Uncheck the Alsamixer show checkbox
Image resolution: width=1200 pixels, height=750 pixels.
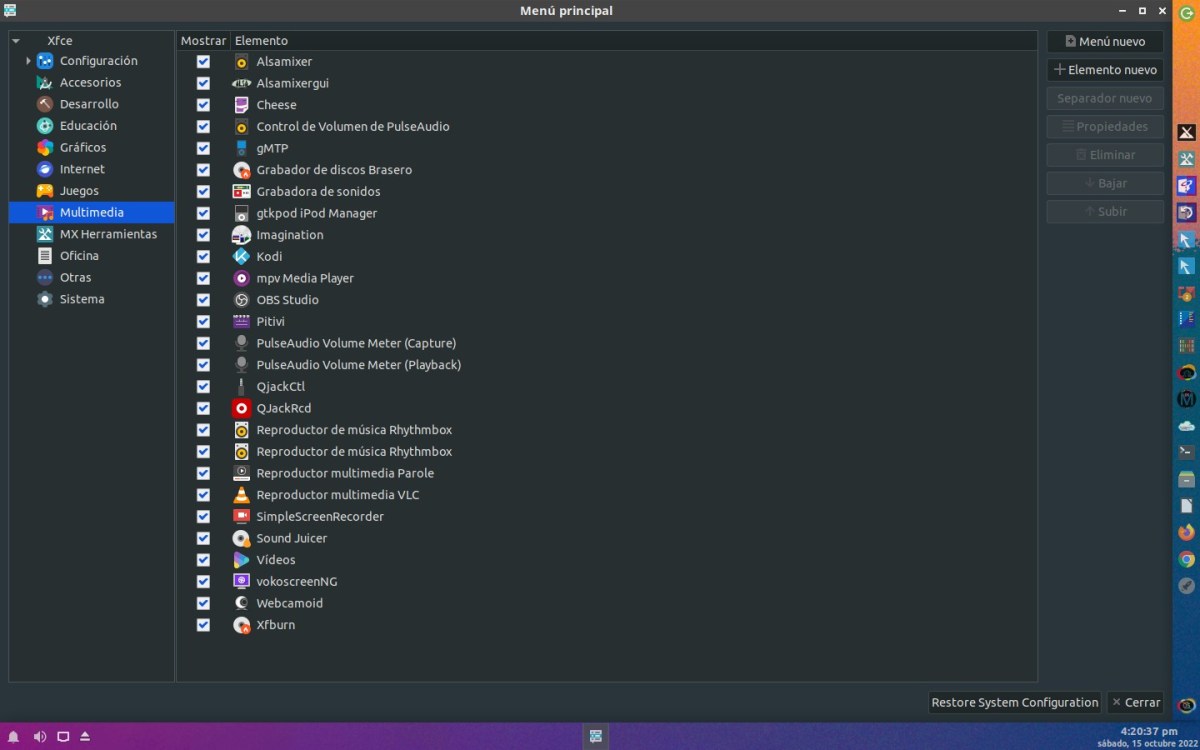coord(203,62)
